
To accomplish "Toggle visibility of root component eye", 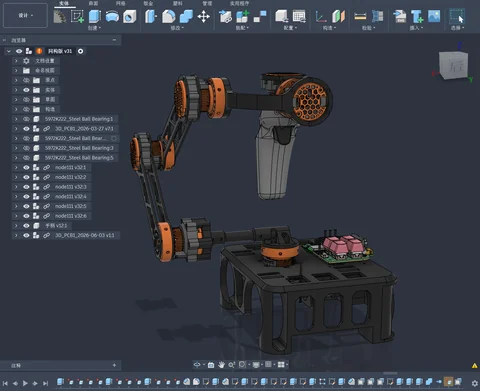I will pyautogui.click(x=19, y=51).
